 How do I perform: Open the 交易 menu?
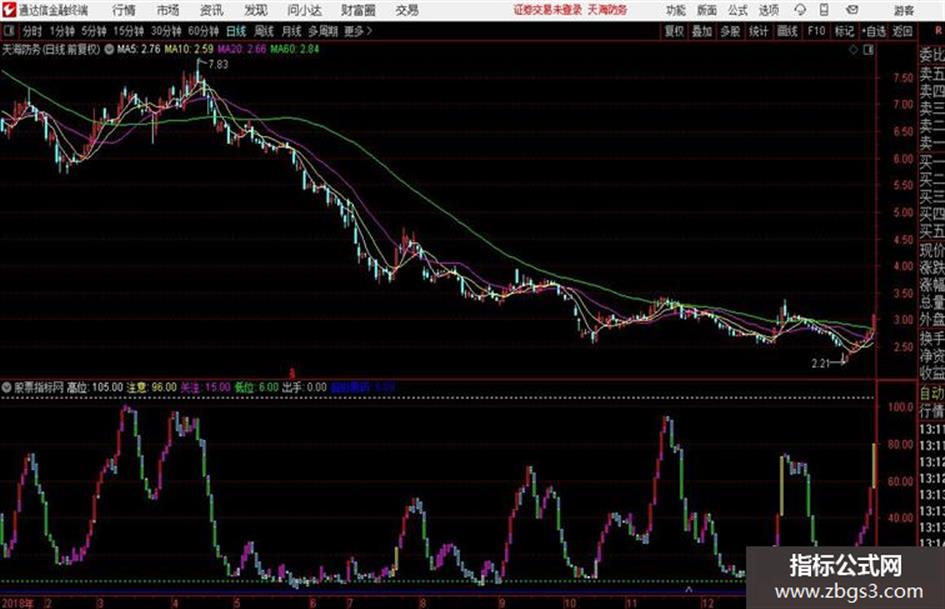407,10
